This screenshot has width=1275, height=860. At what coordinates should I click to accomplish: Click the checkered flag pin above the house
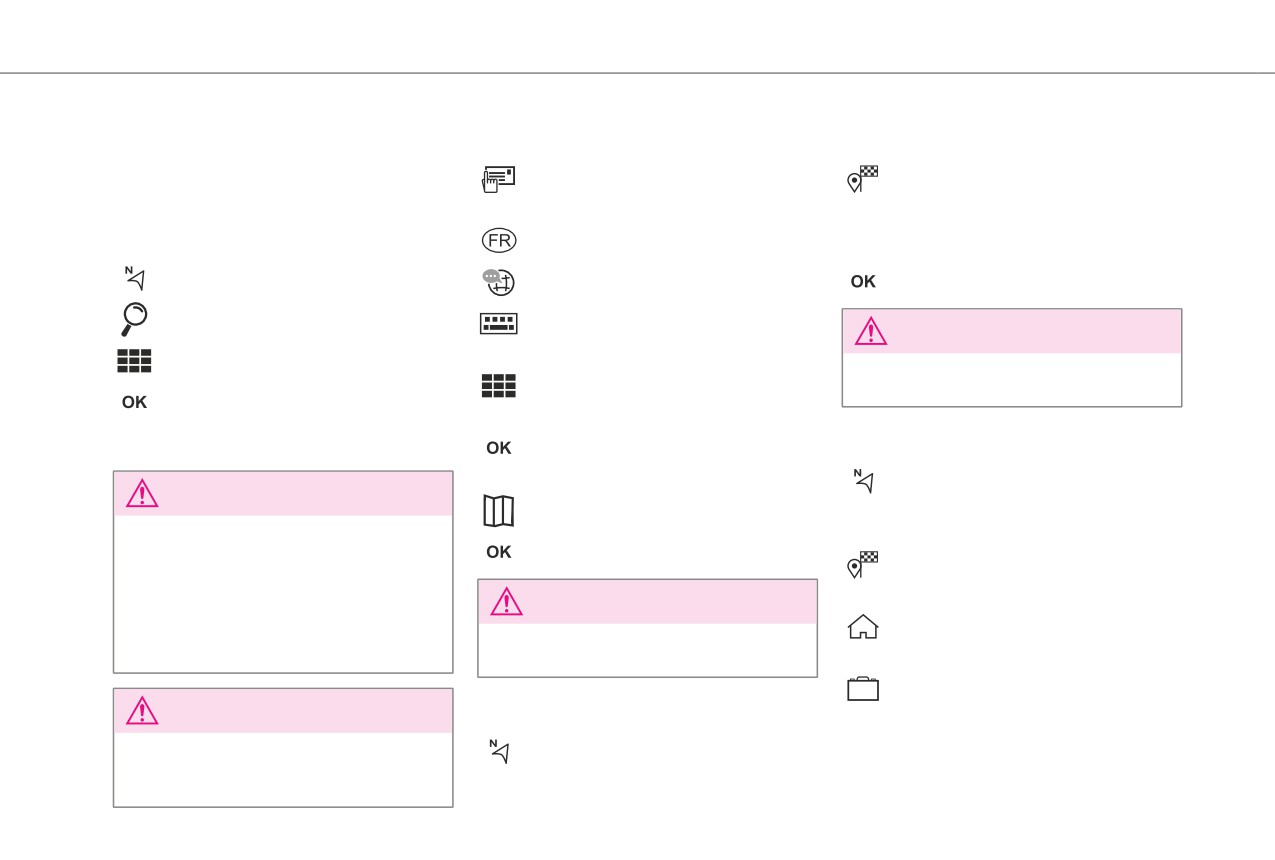point(862,565)
